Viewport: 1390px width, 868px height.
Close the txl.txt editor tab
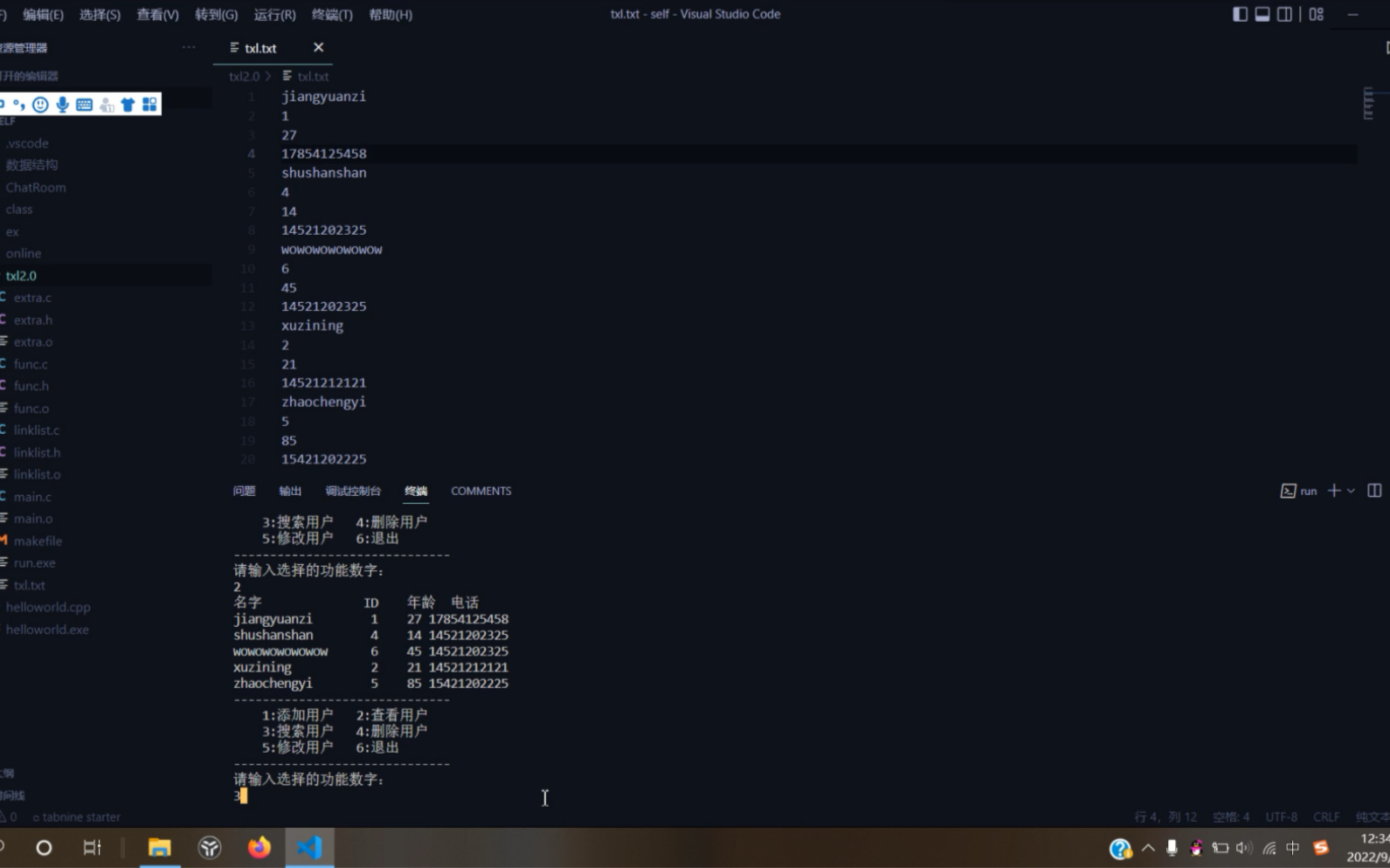318,47
